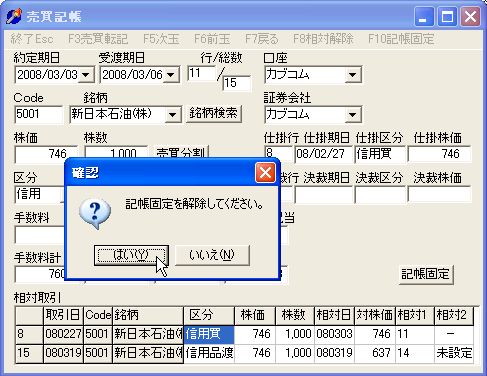Screen dimensions: 487x376
Task: Click the 区分 field showing 信用
Action: pos(39,194)
